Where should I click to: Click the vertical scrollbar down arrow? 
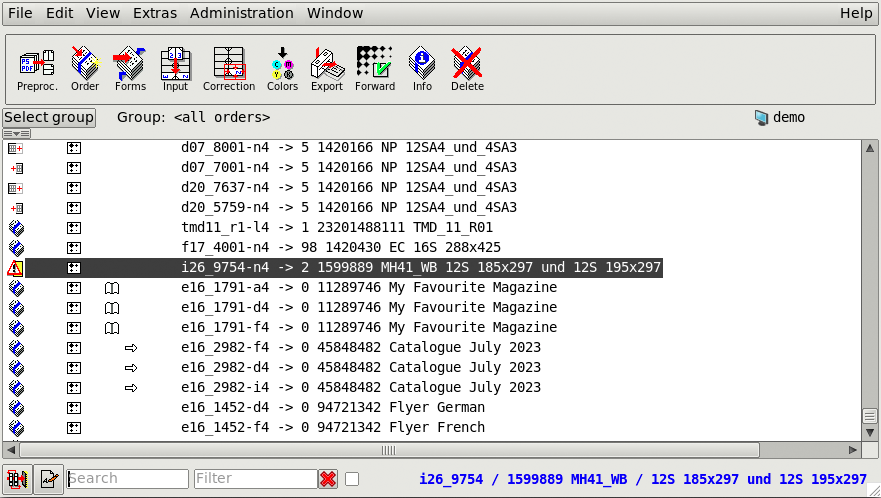(x=870, y=433)
